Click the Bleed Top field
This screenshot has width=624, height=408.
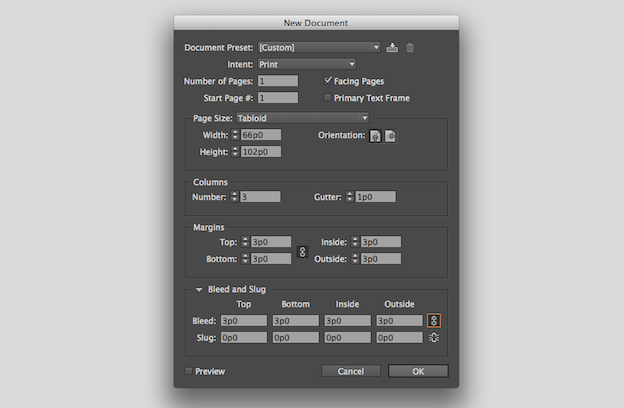point(244,320)
